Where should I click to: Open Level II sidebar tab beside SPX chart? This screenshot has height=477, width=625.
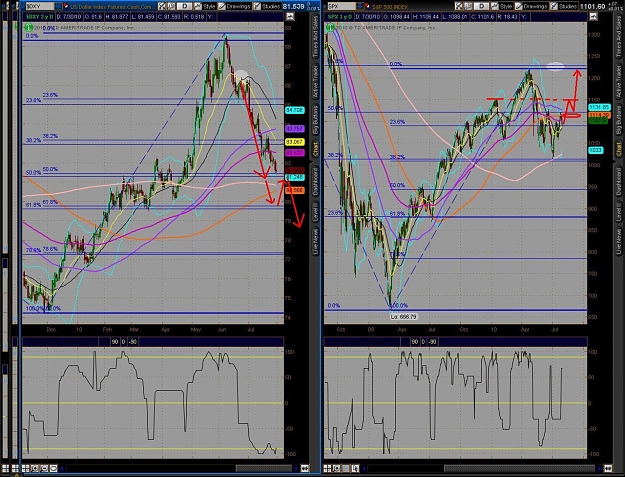(619, 212)
